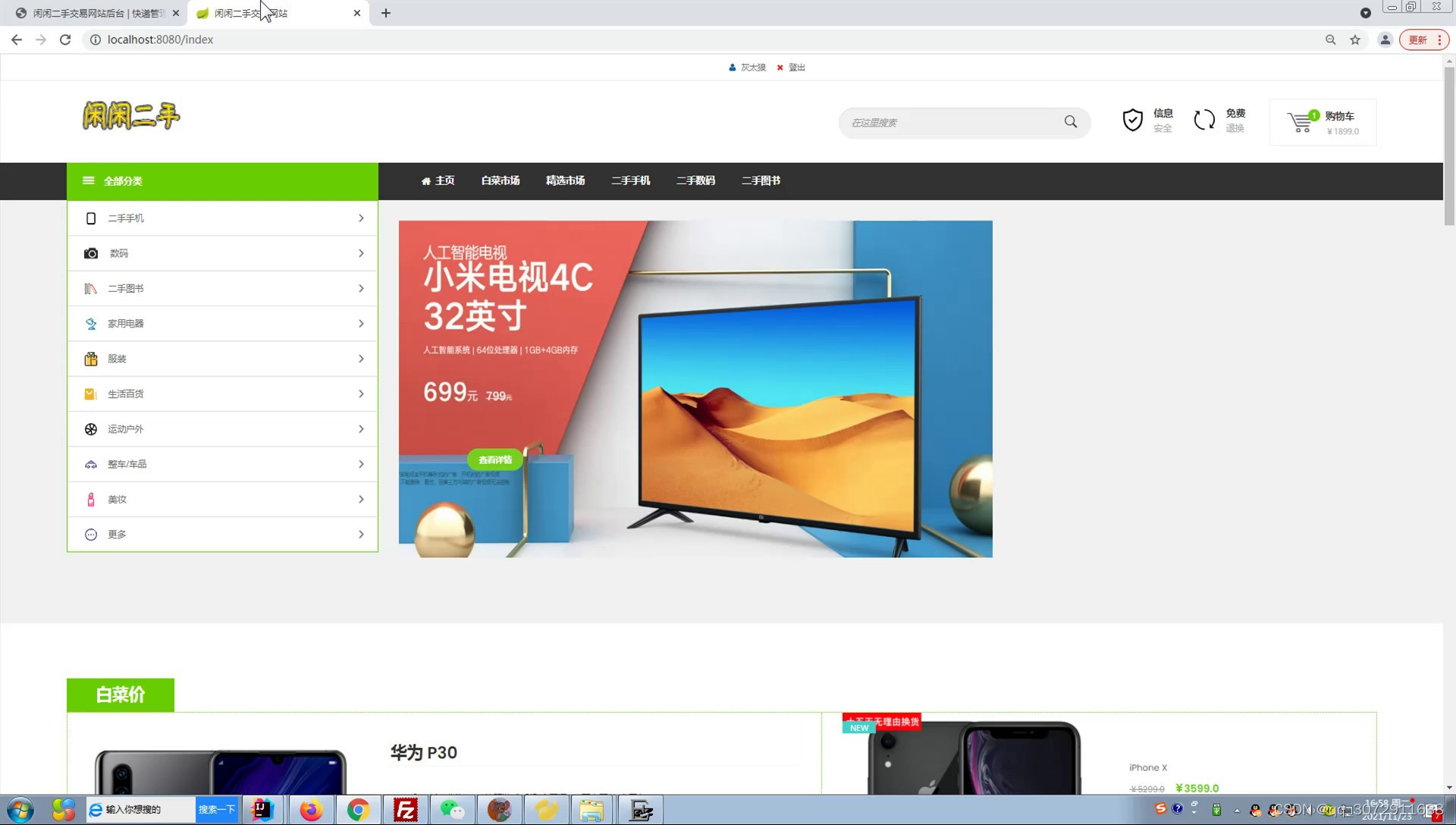Bookmark this page with the star icon
This screenshot has height=825, width=1456.
pyautogui.click(x=1355, y=39)
